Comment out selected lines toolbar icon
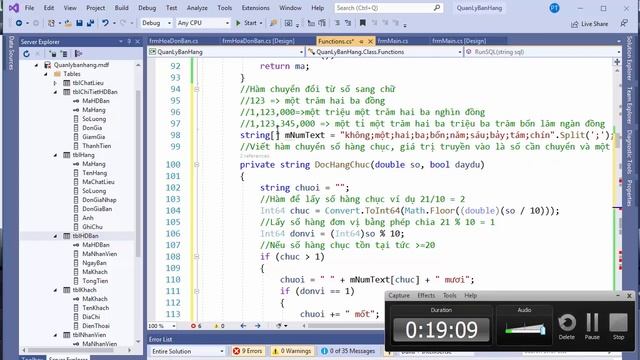640x360 pixels. [338, 23]
